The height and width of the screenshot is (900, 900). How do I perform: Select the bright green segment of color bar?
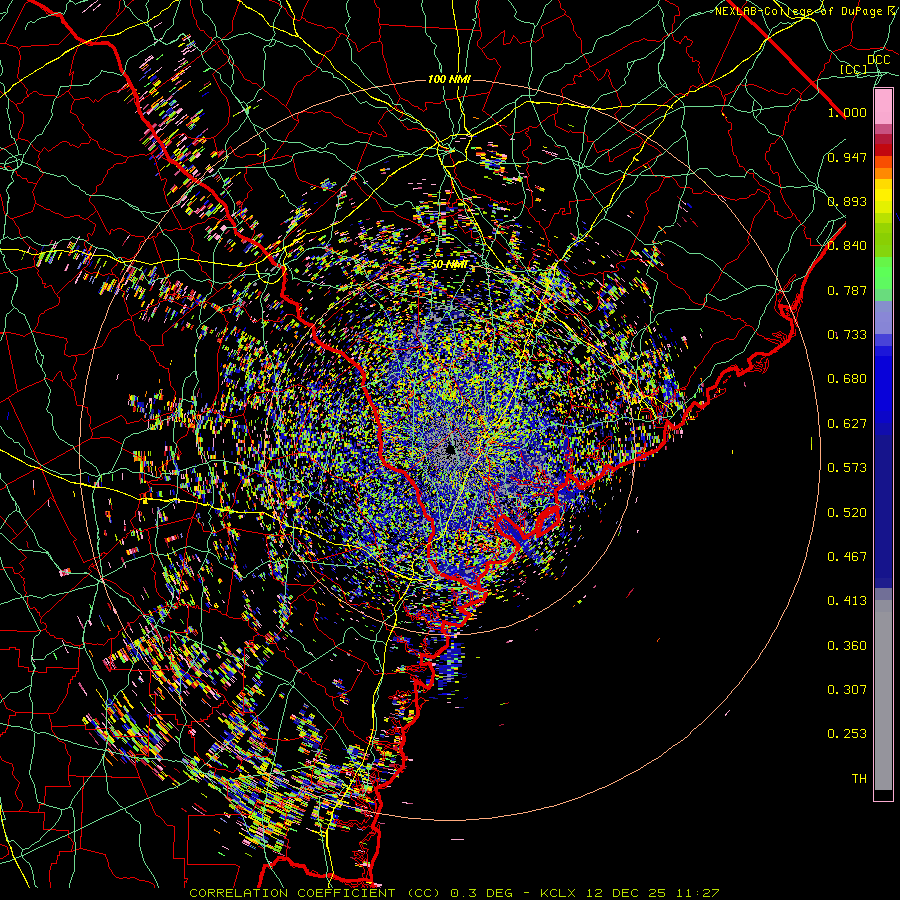click(x=883, y=273)
